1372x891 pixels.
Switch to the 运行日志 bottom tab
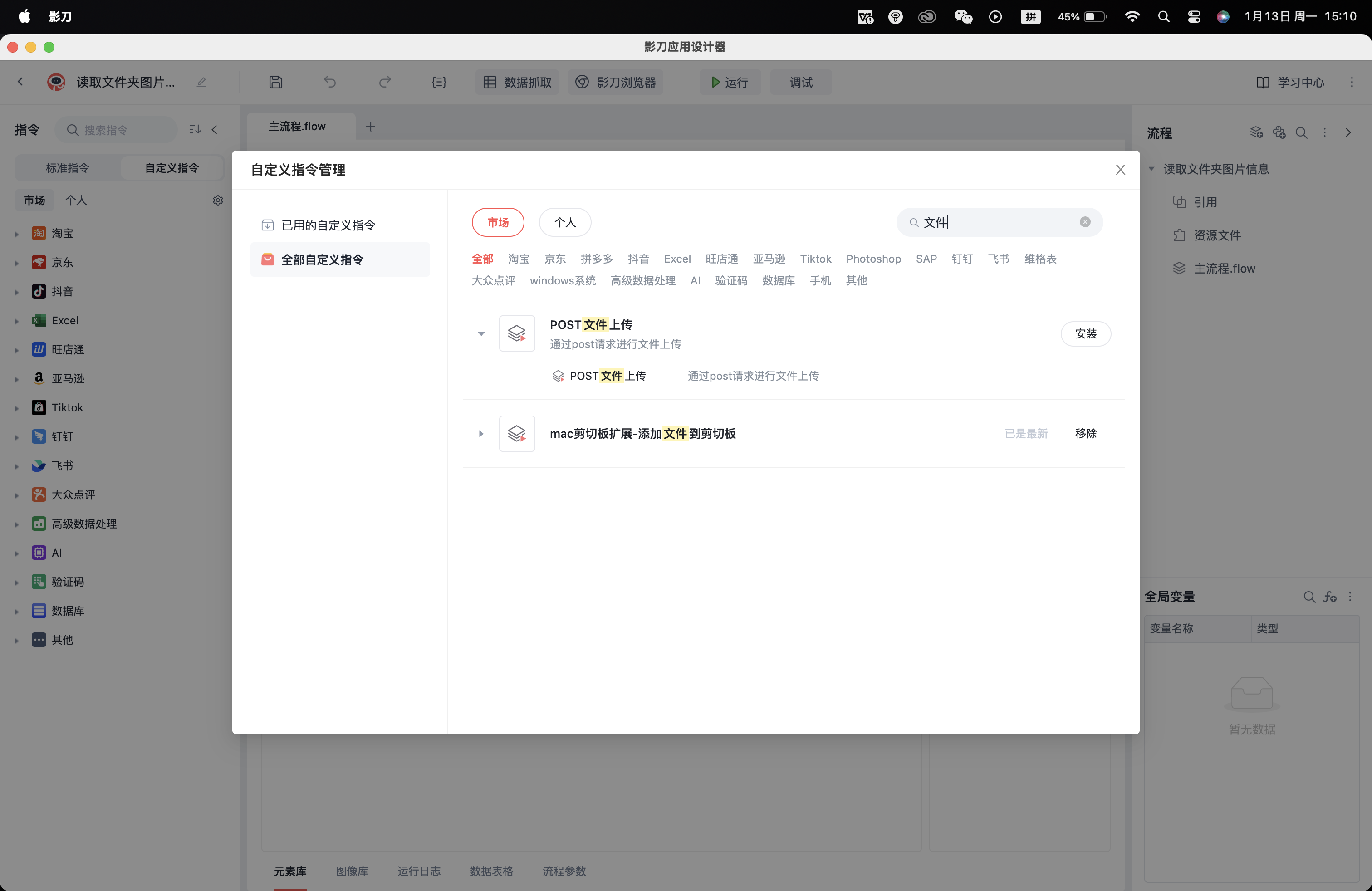(x=418, y=871)
